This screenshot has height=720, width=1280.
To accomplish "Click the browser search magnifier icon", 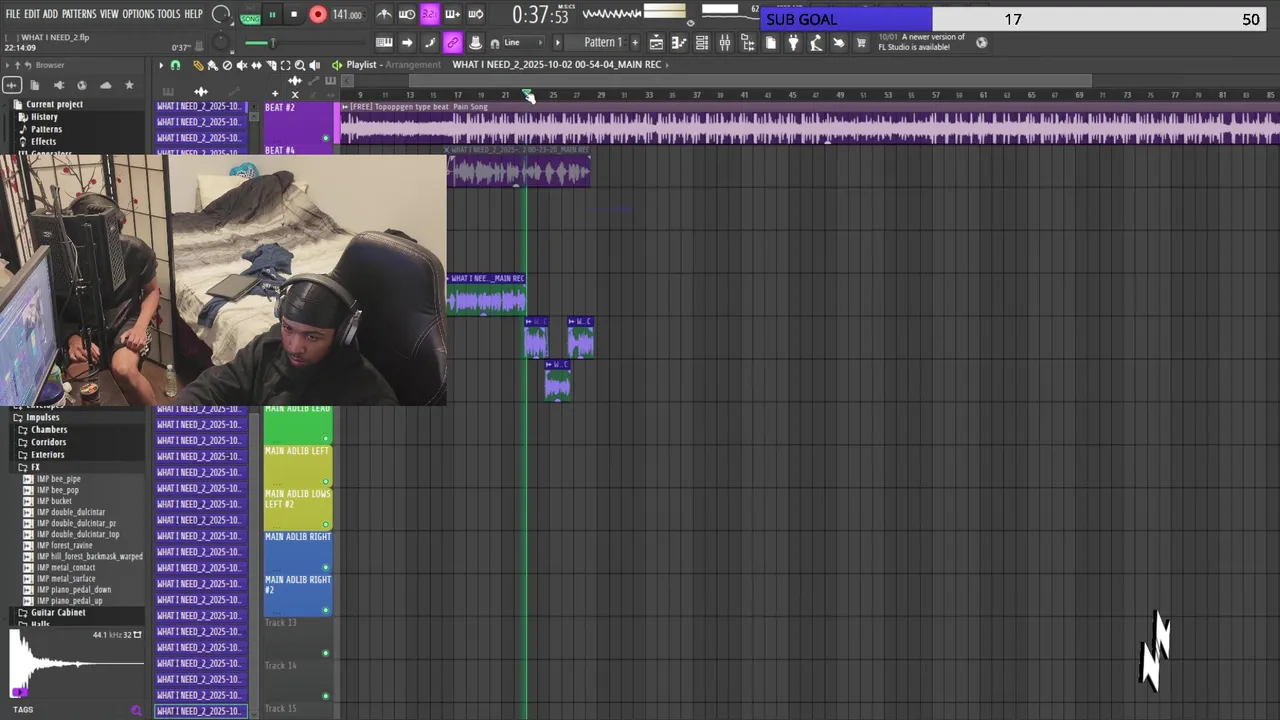I will coord(136,710).
